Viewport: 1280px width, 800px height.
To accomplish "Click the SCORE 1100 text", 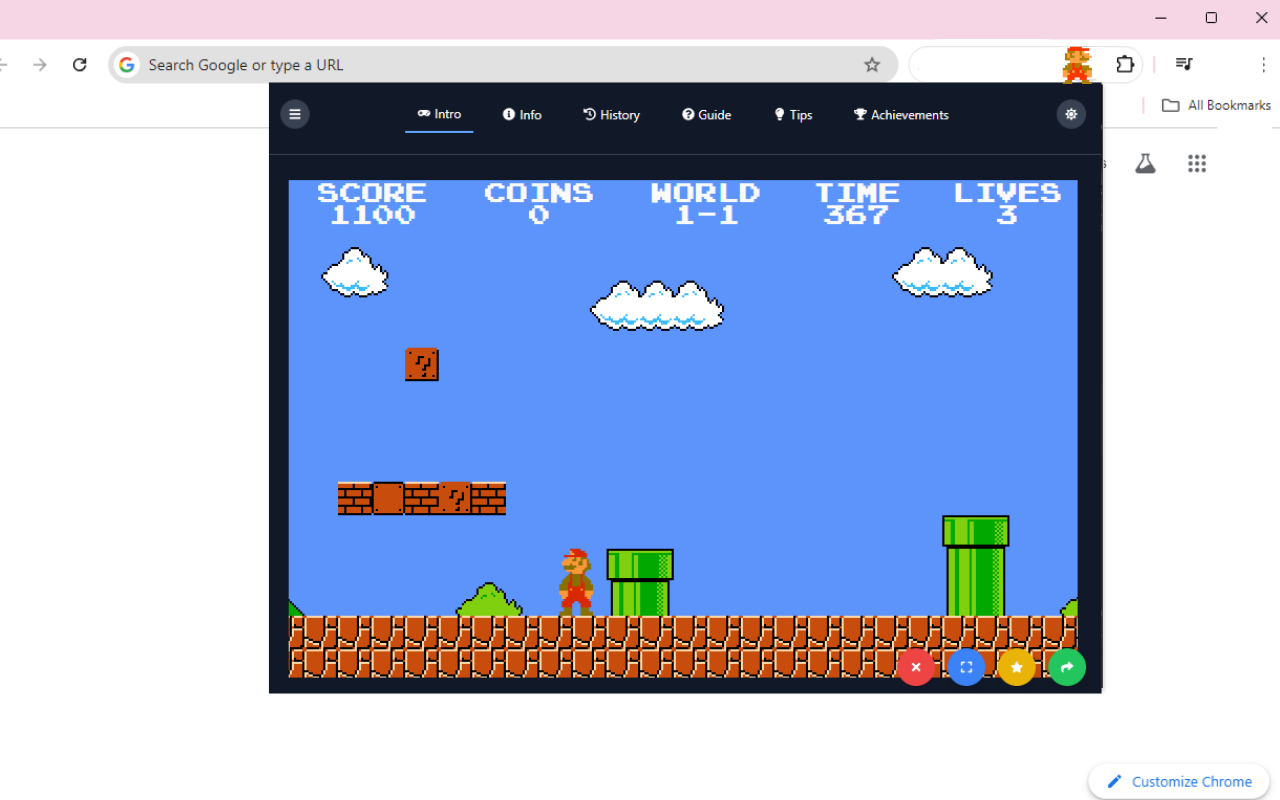I will (372, 203).
